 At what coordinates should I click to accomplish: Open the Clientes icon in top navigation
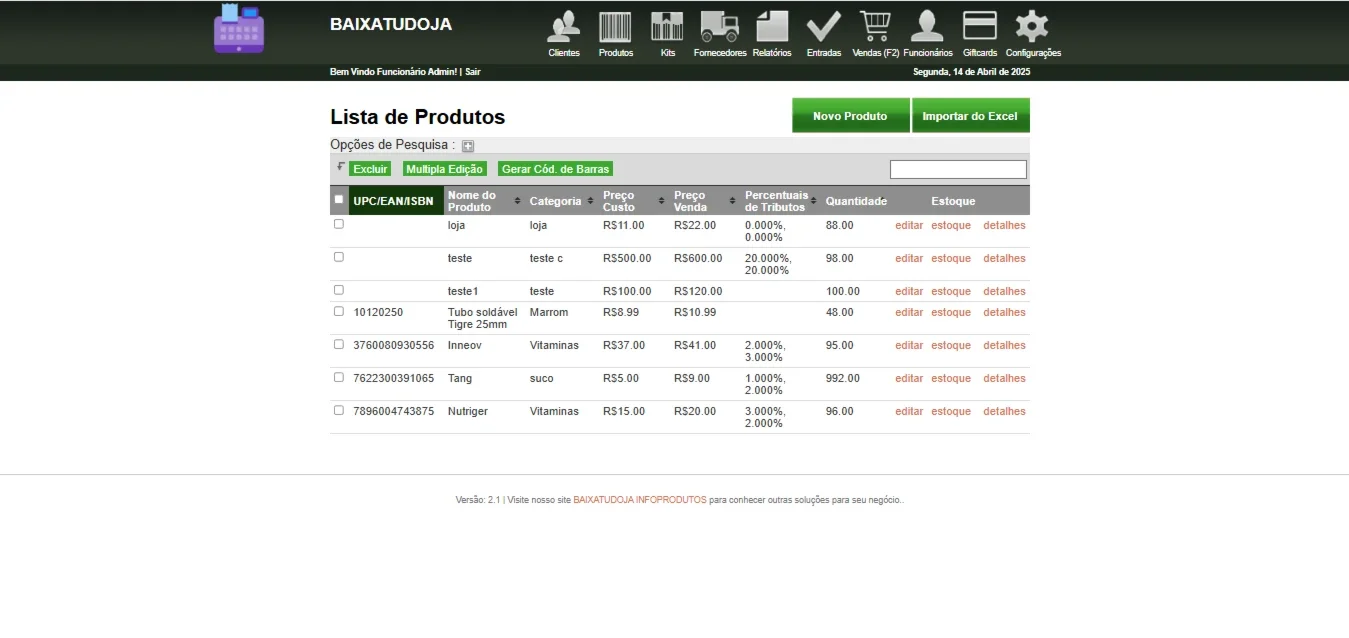click(564, 33)
